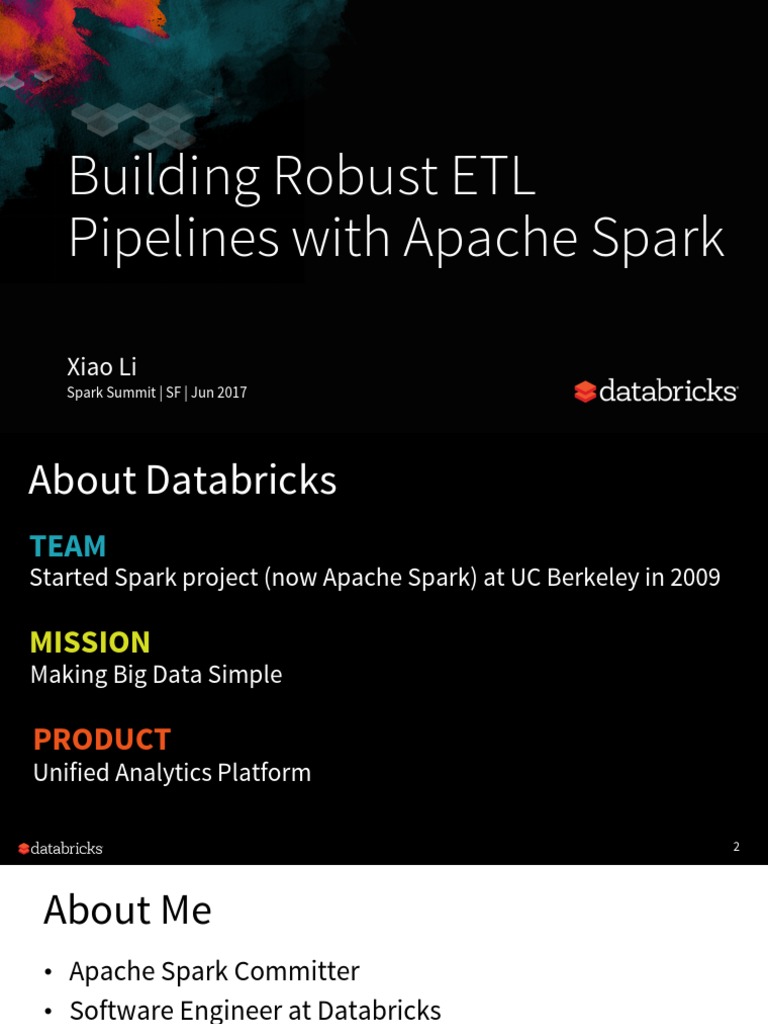Click the About Me heading
Screen dimensions: 768x1024
(x=127, y=910)
